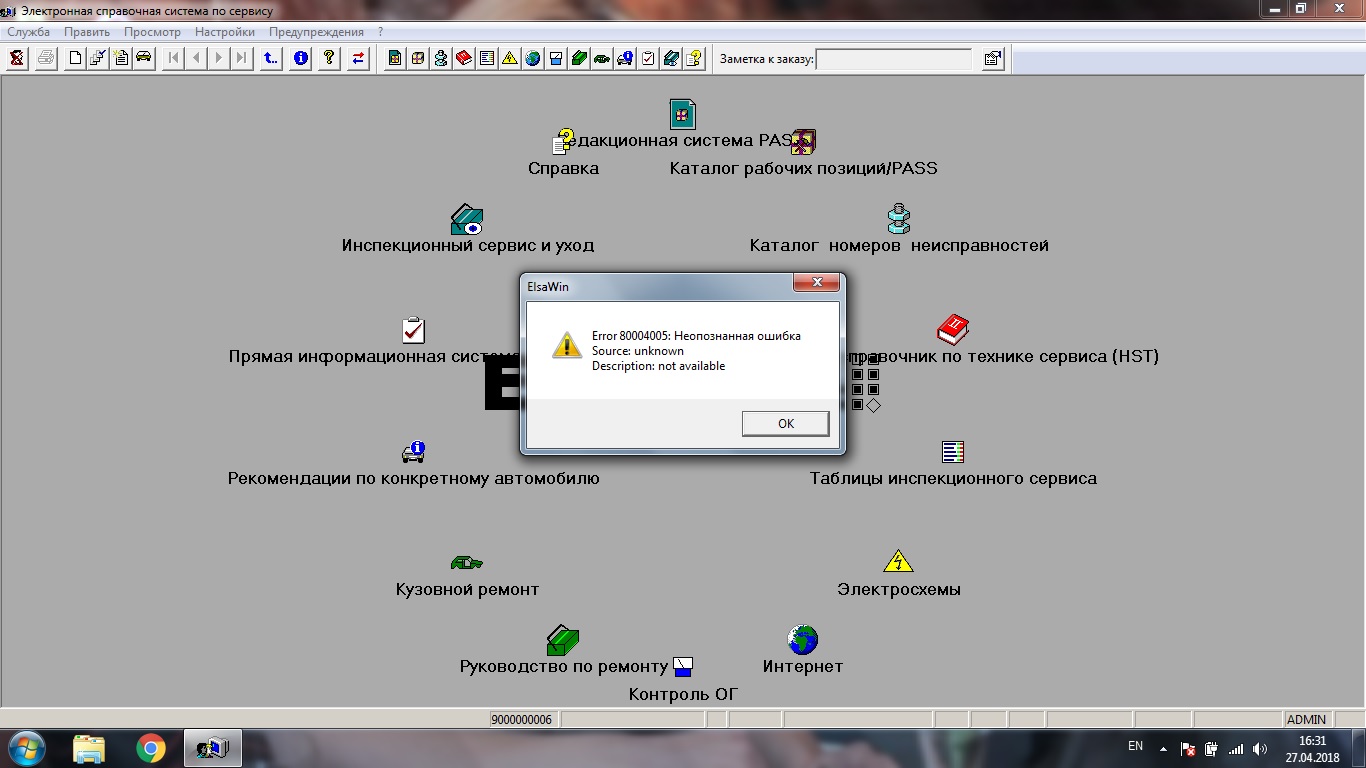This screenshot has height=768, width=1366.
Task: Click the blue info toolbar button
Action: (x=300, y=58)
